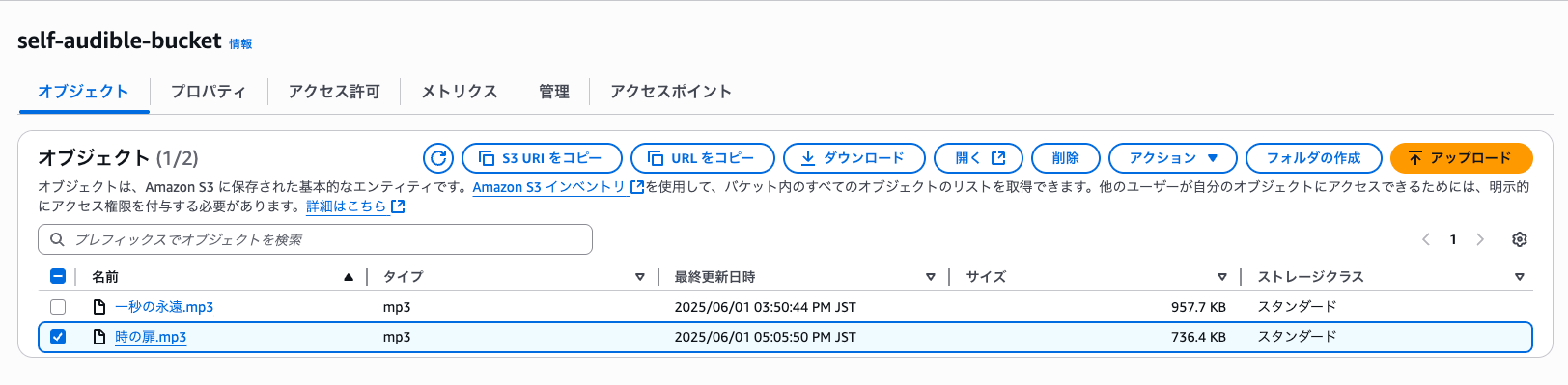The width and height of the screenshot is (1568, 385).
Task: Click the file icon beside 時の扉.mp3
Action: 98,337
